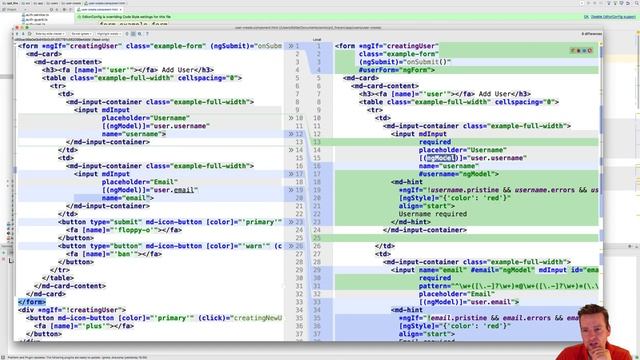Open the diff help question mark icon

[x=147, y=34]
